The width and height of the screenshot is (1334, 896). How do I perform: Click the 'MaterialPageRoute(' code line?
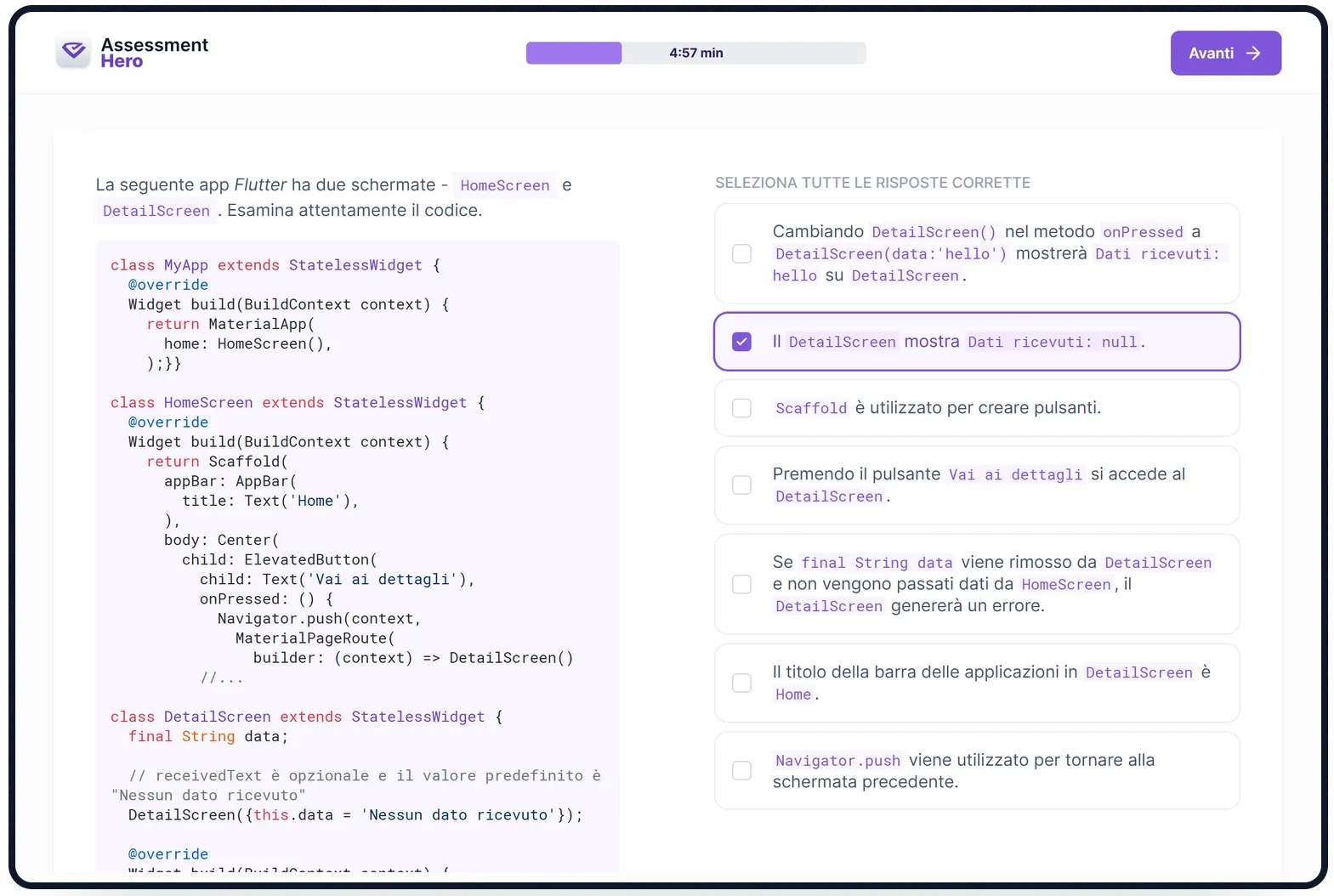315,638
